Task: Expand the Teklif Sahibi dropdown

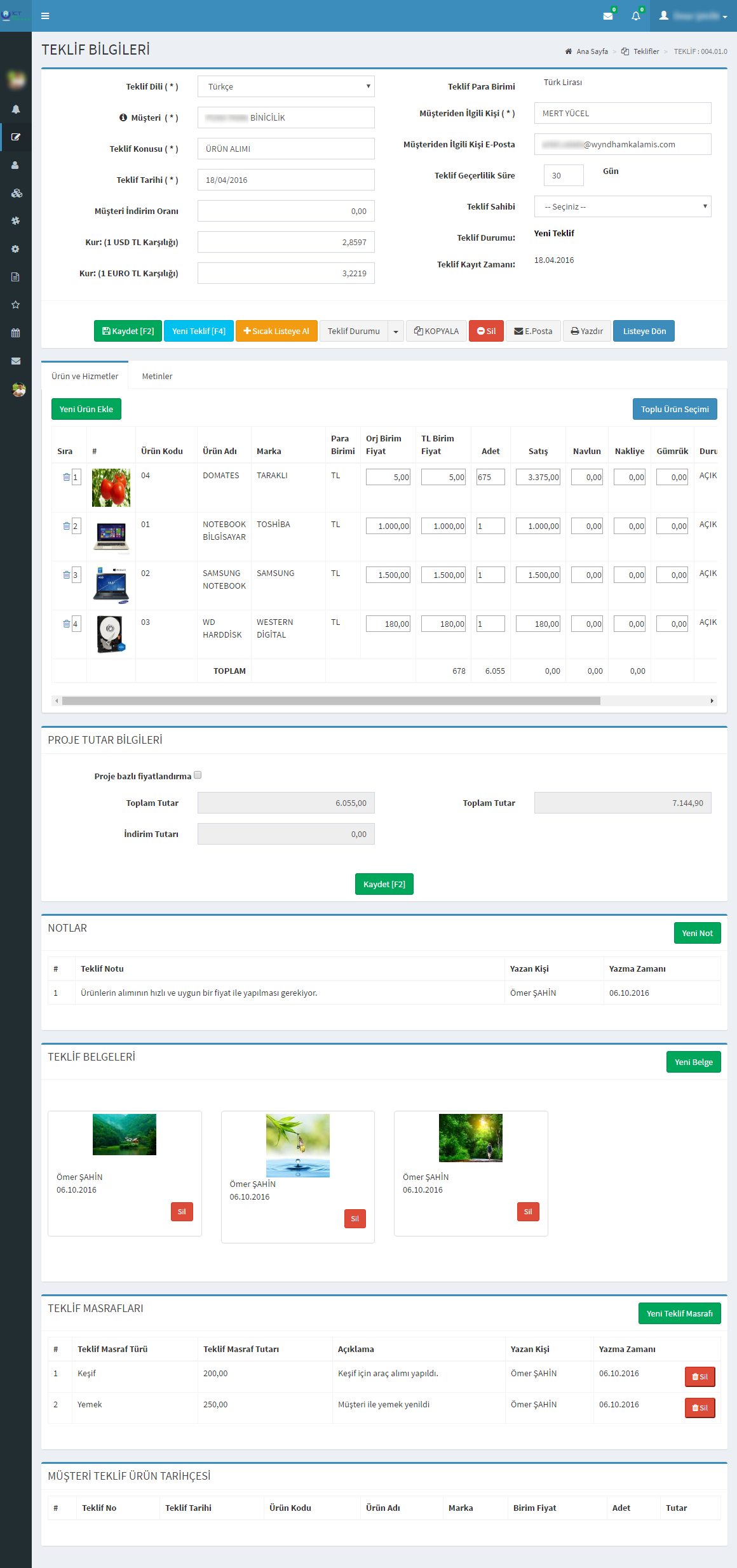Action: pos(622,206)
